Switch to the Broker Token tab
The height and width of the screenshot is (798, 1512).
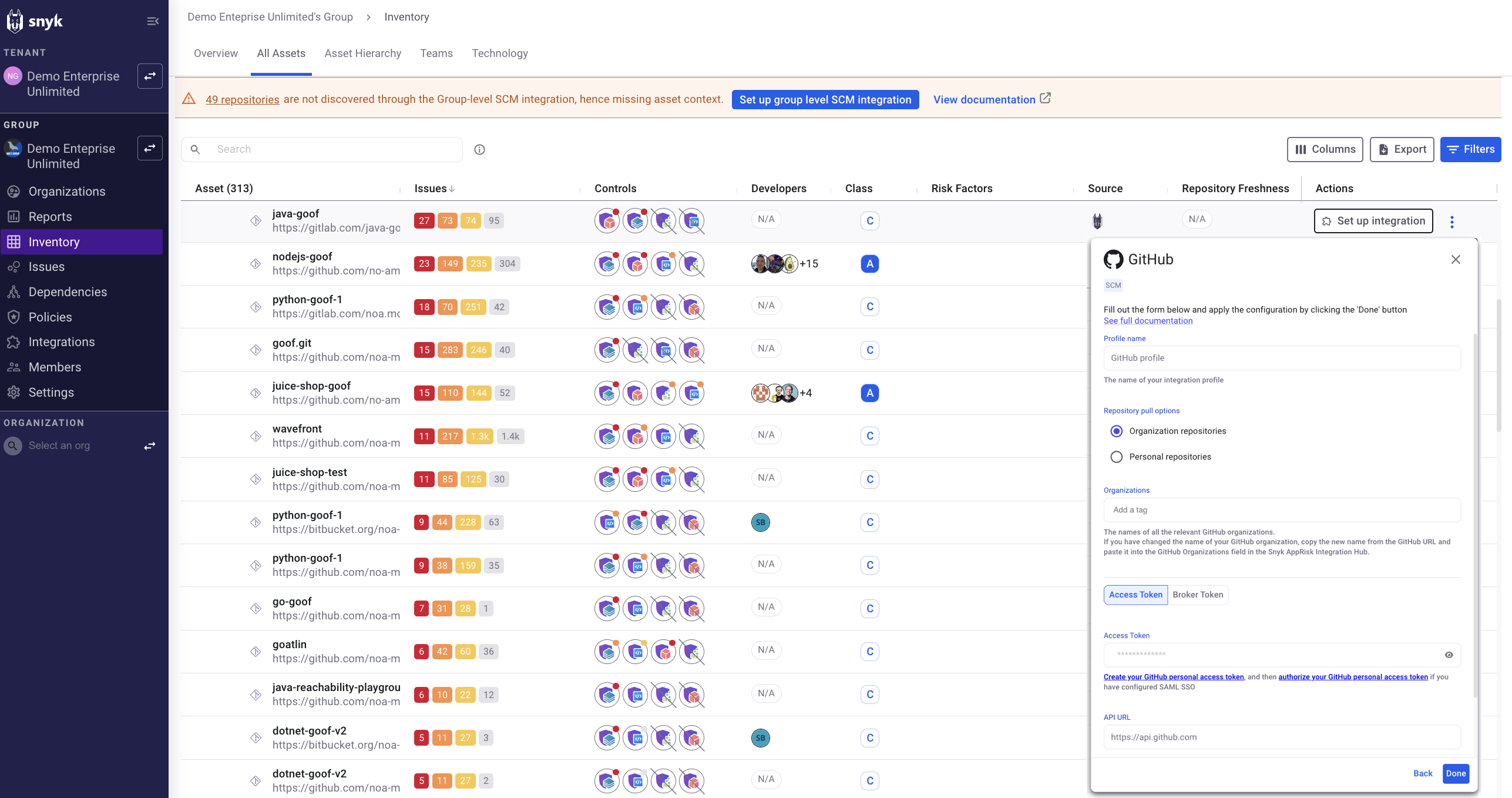click(1198, 595)
